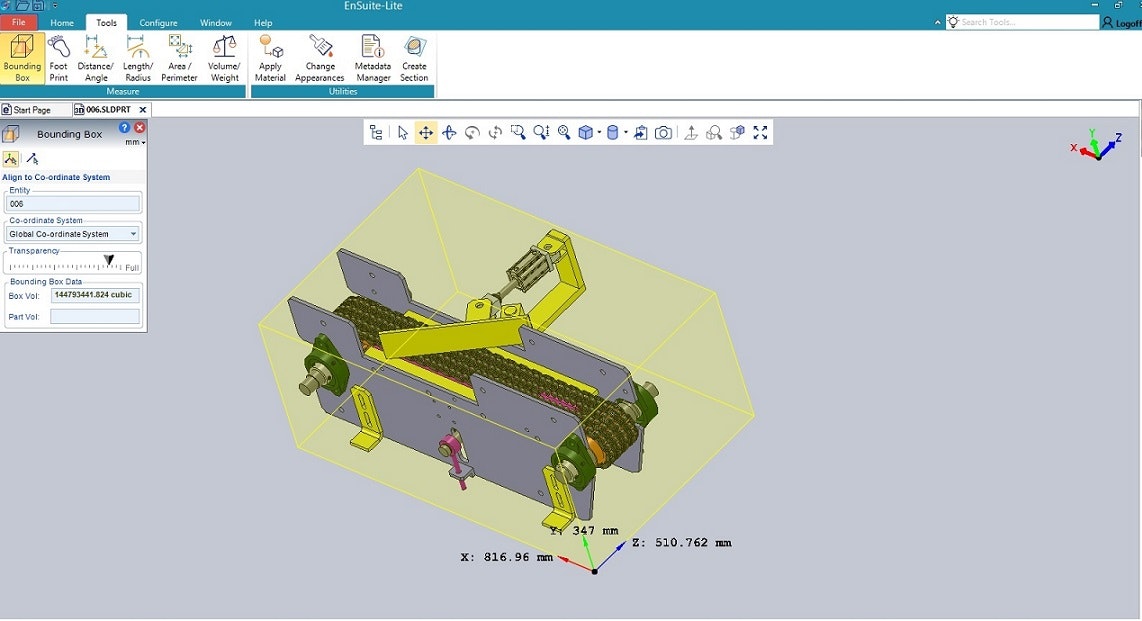
Task: Click the clipboard export view icon
Action: pyautogui.click(x=640, y=132)
